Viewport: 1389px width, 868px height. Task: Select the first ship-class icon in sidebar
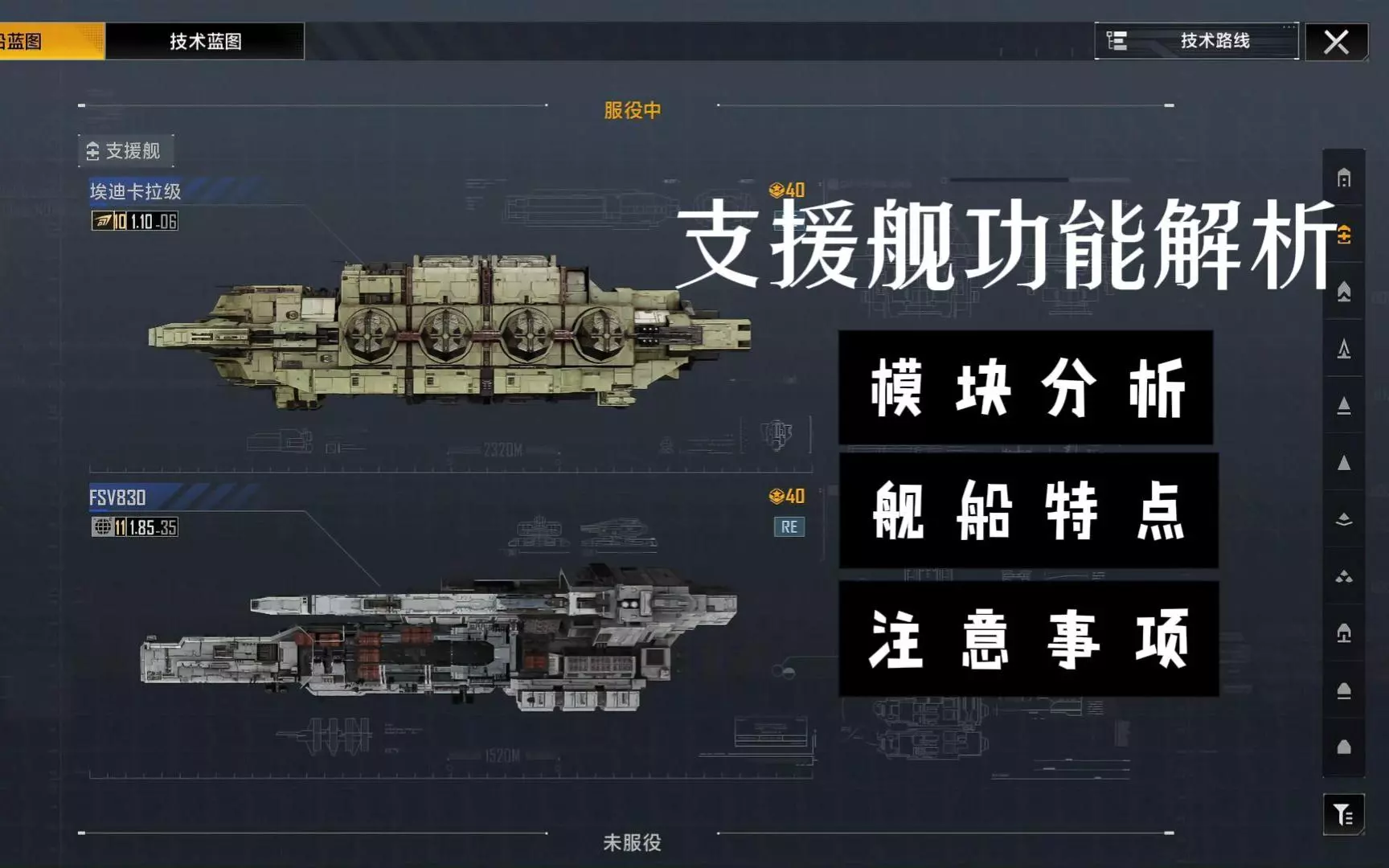point(1343,178)
